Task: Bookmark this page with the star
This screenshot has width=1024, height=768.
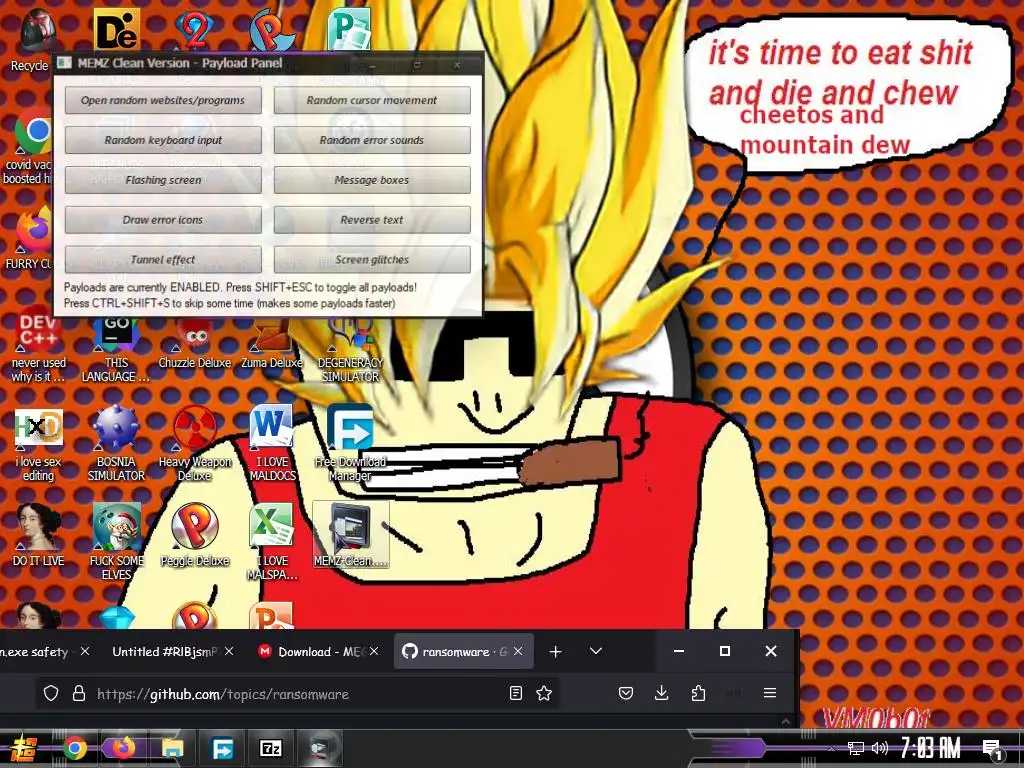Action: click(x=544, y=694)
